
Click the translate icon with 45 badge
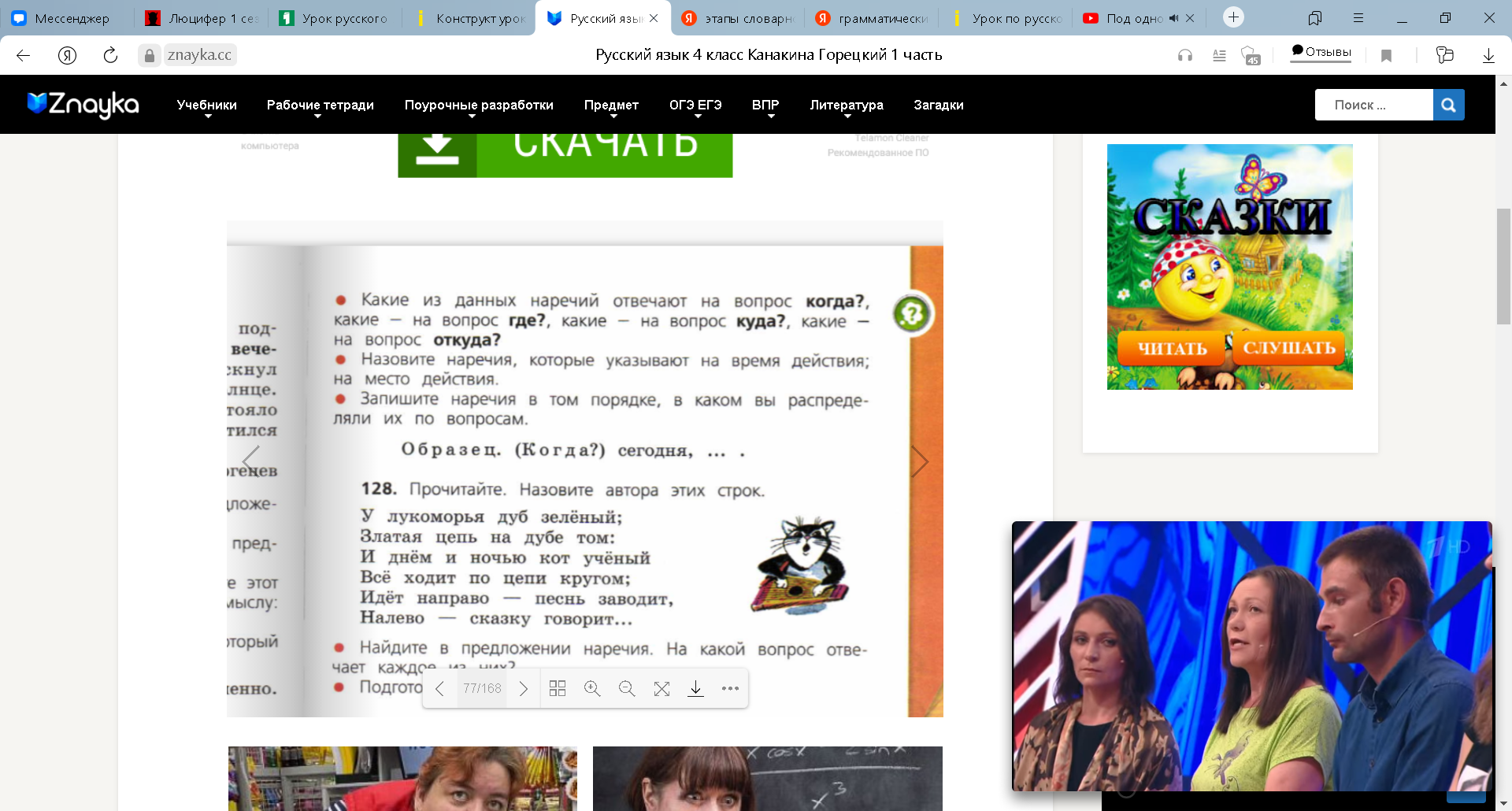tap(1251, 55)
